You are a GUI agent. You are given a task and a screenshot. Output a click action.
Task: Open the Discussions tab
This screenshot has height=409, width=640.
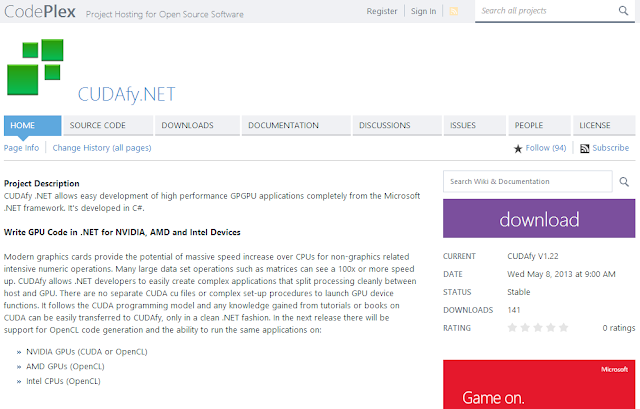(384, 126)
